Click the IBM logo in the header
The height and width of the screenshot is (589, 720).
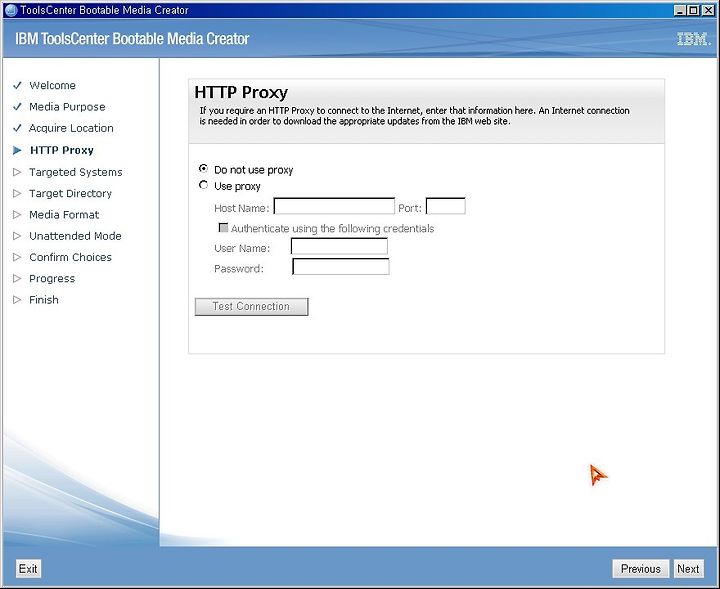tap(693, 39)
